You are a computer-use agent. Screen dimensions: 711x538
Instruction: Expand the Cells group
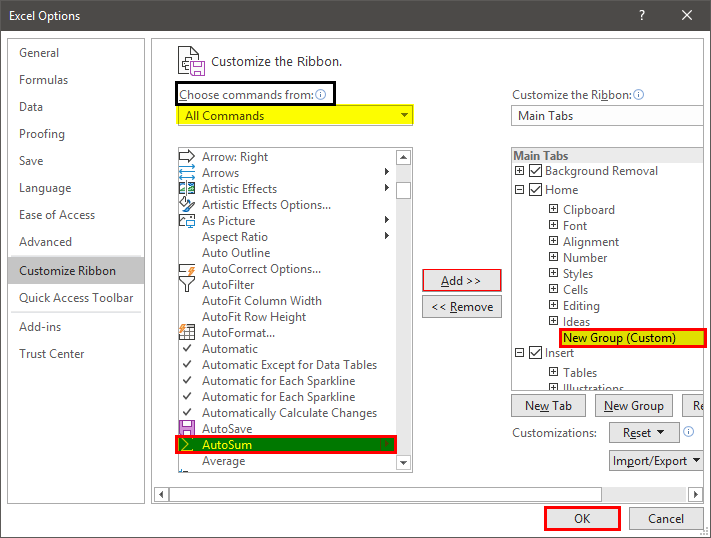pyautogui.click(x=553, y=289)
